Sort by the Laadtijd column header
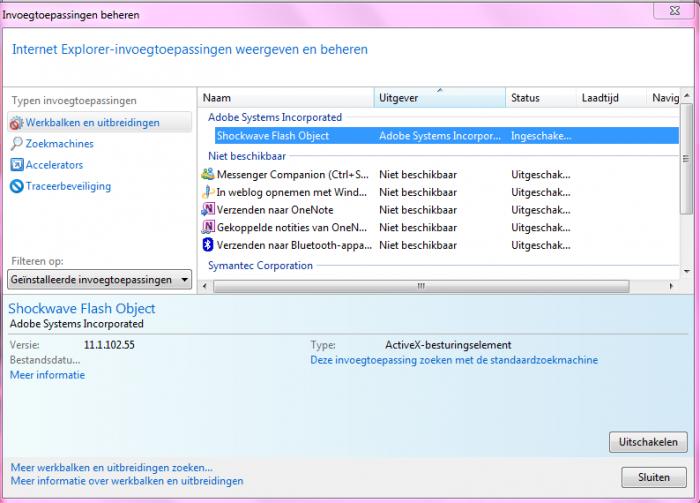 [612, 98]
